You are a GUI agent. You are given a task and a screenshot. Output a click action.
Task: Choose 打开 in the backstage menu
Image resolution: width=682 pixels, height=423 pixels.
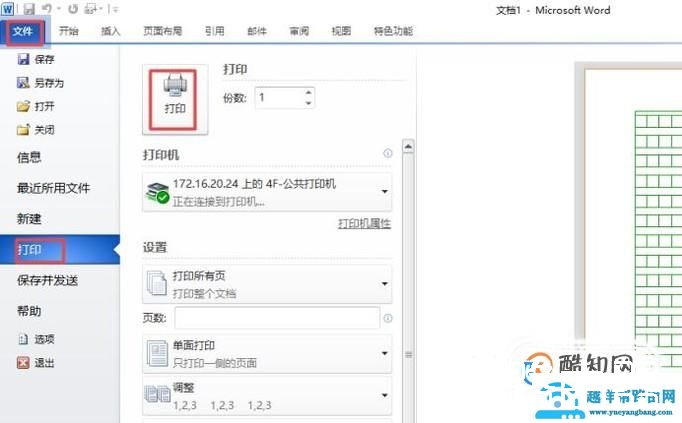point(36,106)
